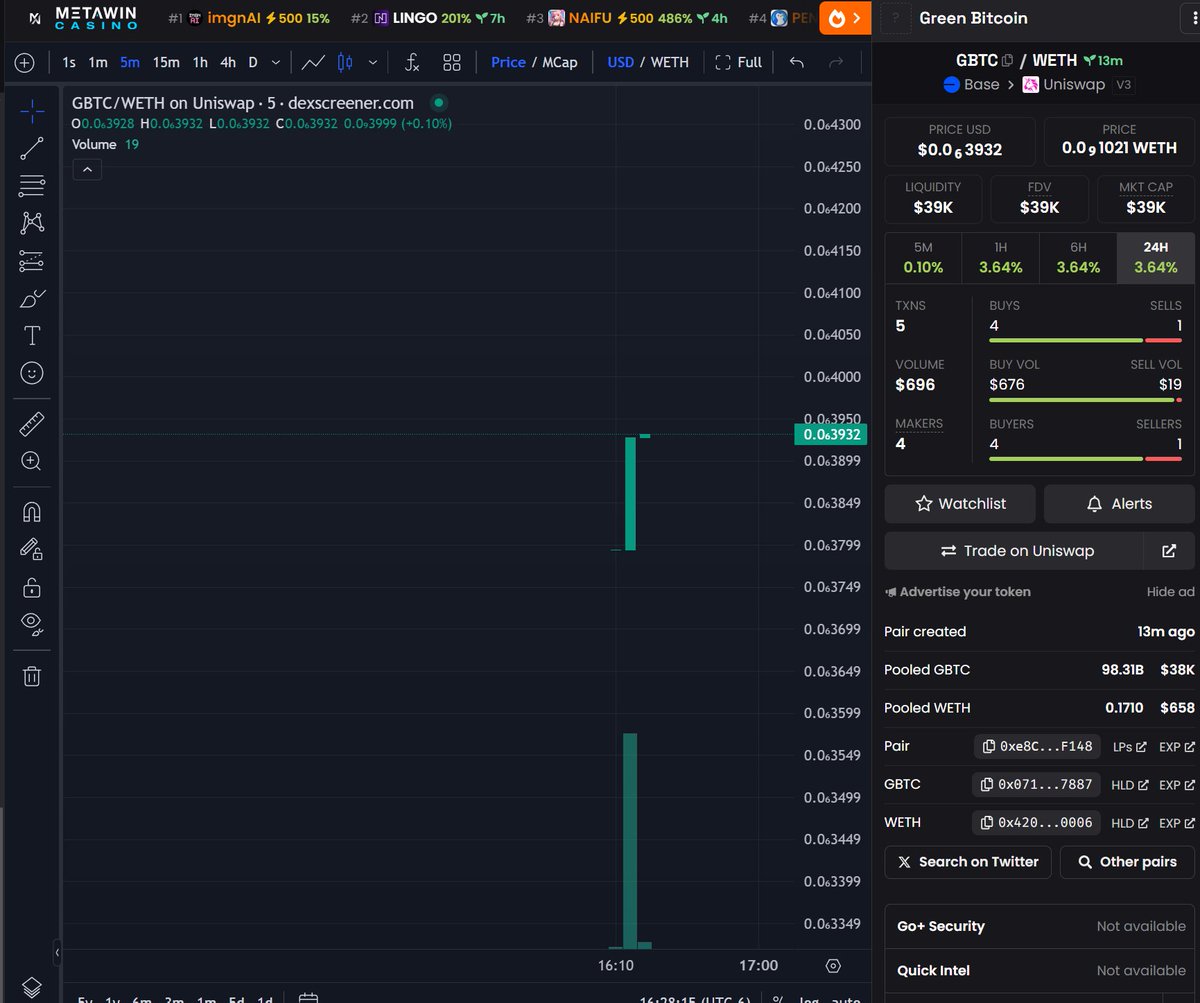The width and height of the screenshot is (1200, 1003).
Task: Expand the orange trending fire button
Action: coord(845,18)
